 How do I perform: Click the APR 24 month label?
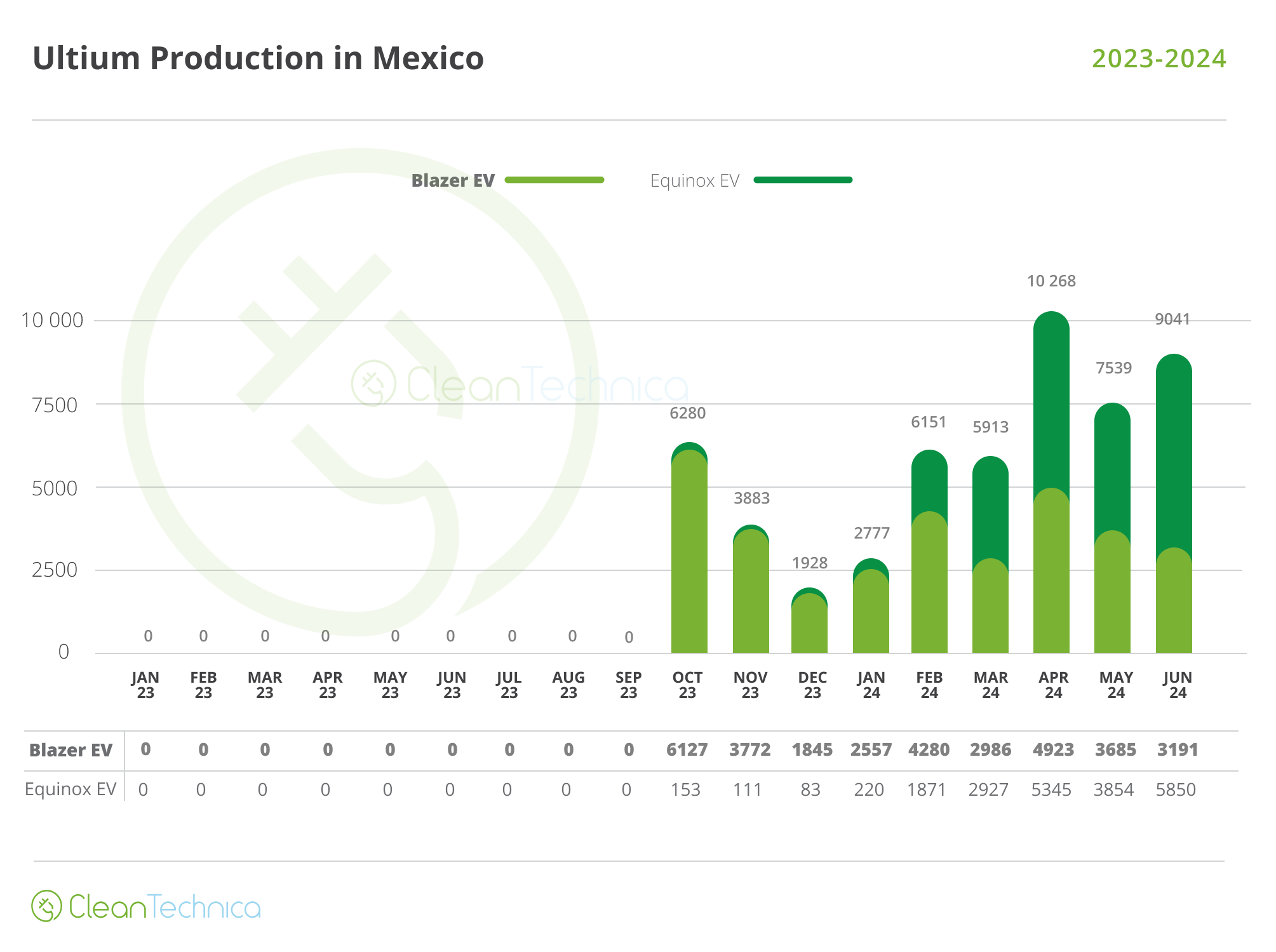click(x=1054, y=685)
